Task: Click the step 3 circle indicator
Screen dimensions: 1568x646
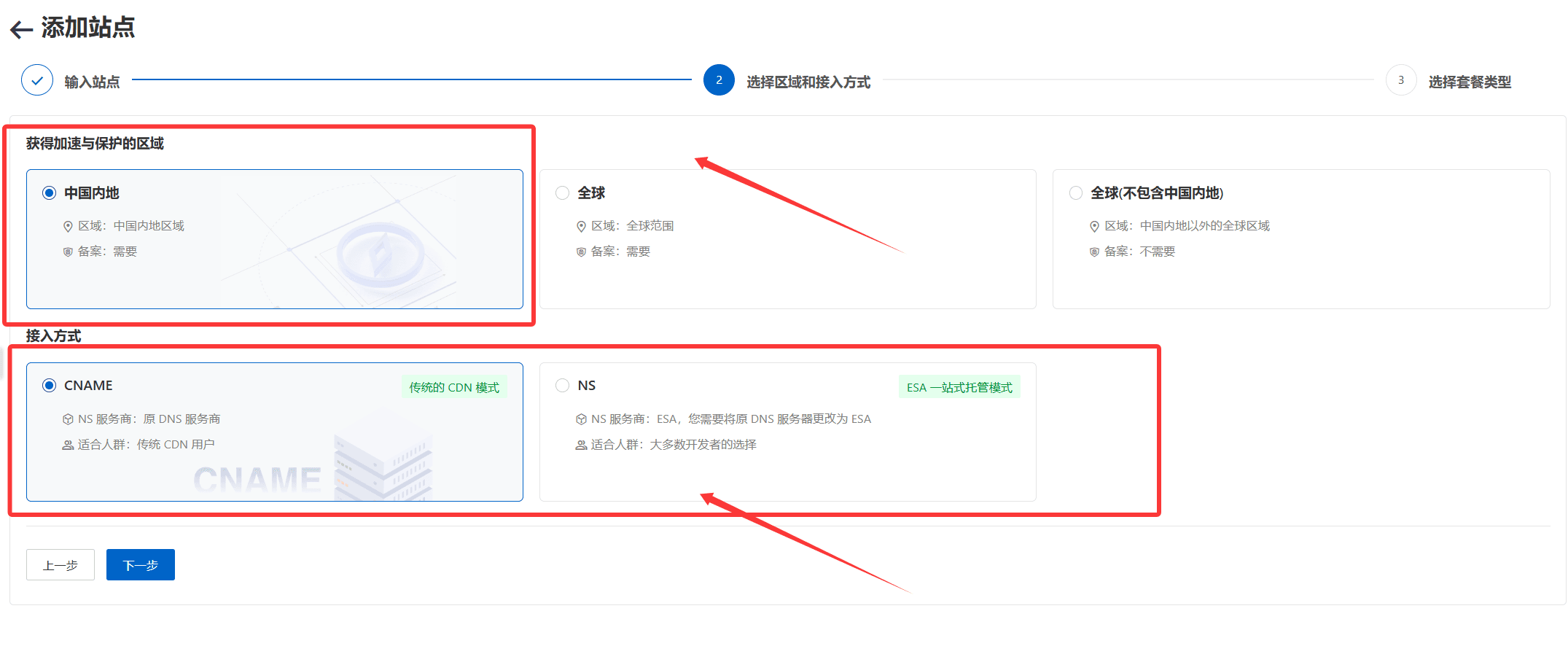Action: [1400, 80]
